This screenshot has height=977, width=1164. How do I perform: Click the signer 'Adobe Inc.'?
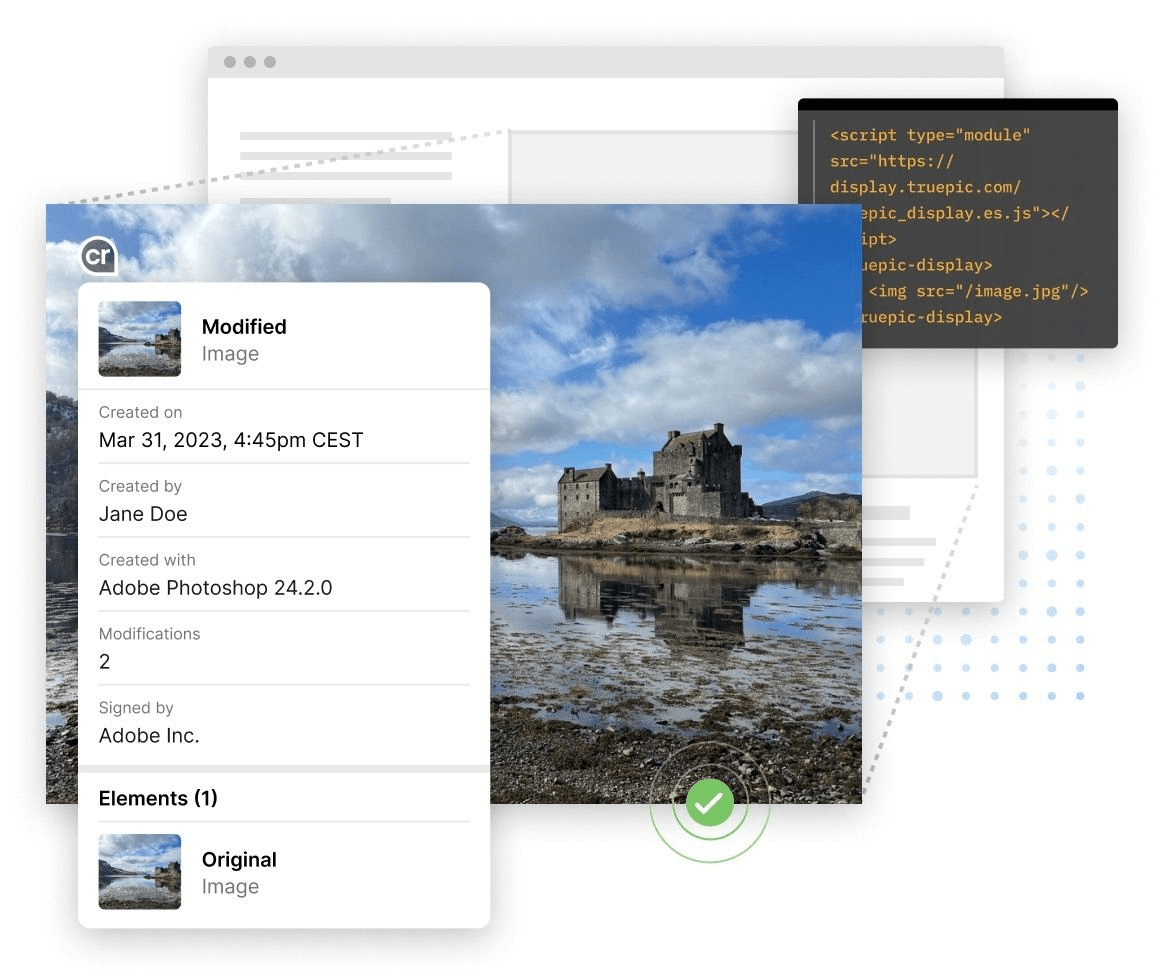click(149, 736)
